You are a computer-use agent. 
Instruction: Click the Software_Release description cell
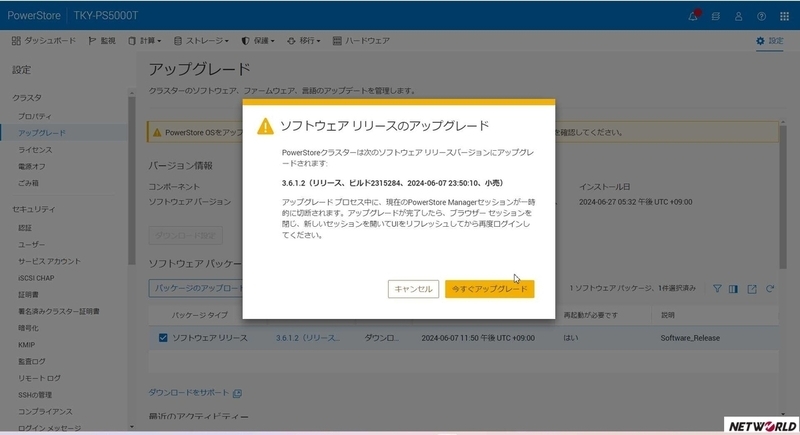coord(690,338)
